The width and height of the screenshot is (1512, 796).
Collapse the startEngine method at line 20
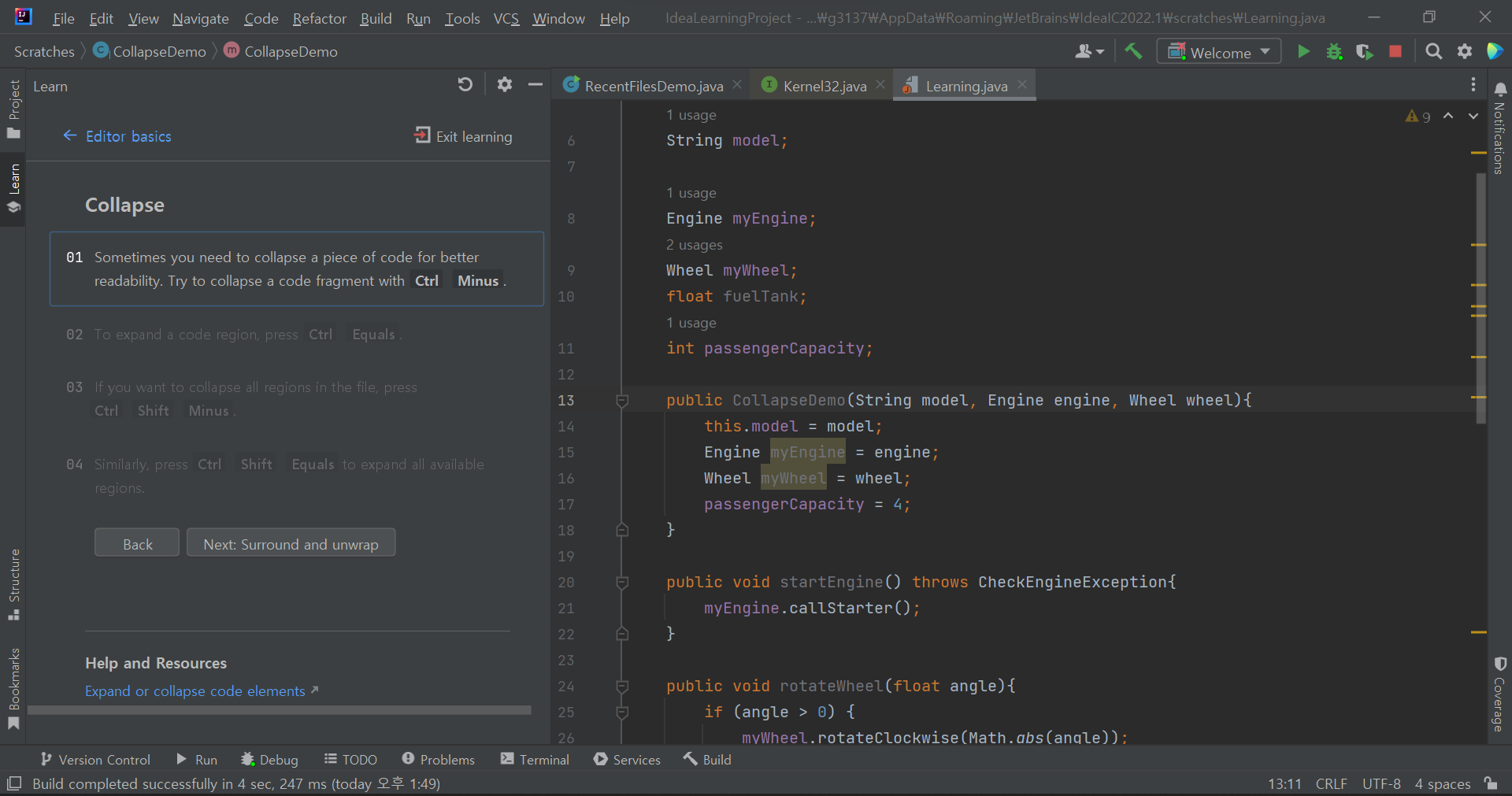(622, 583)
